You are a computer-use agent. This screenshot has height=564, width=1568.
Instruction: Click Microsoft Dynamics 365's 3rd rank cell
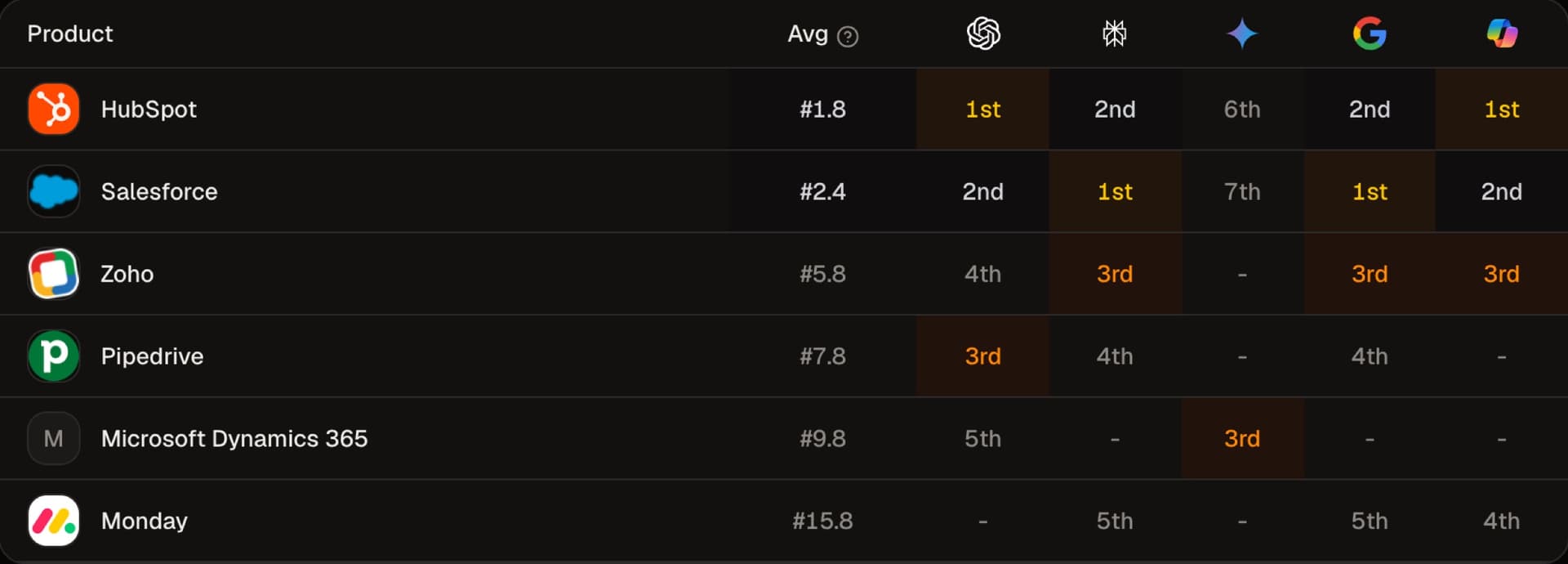pos(1242,439)
